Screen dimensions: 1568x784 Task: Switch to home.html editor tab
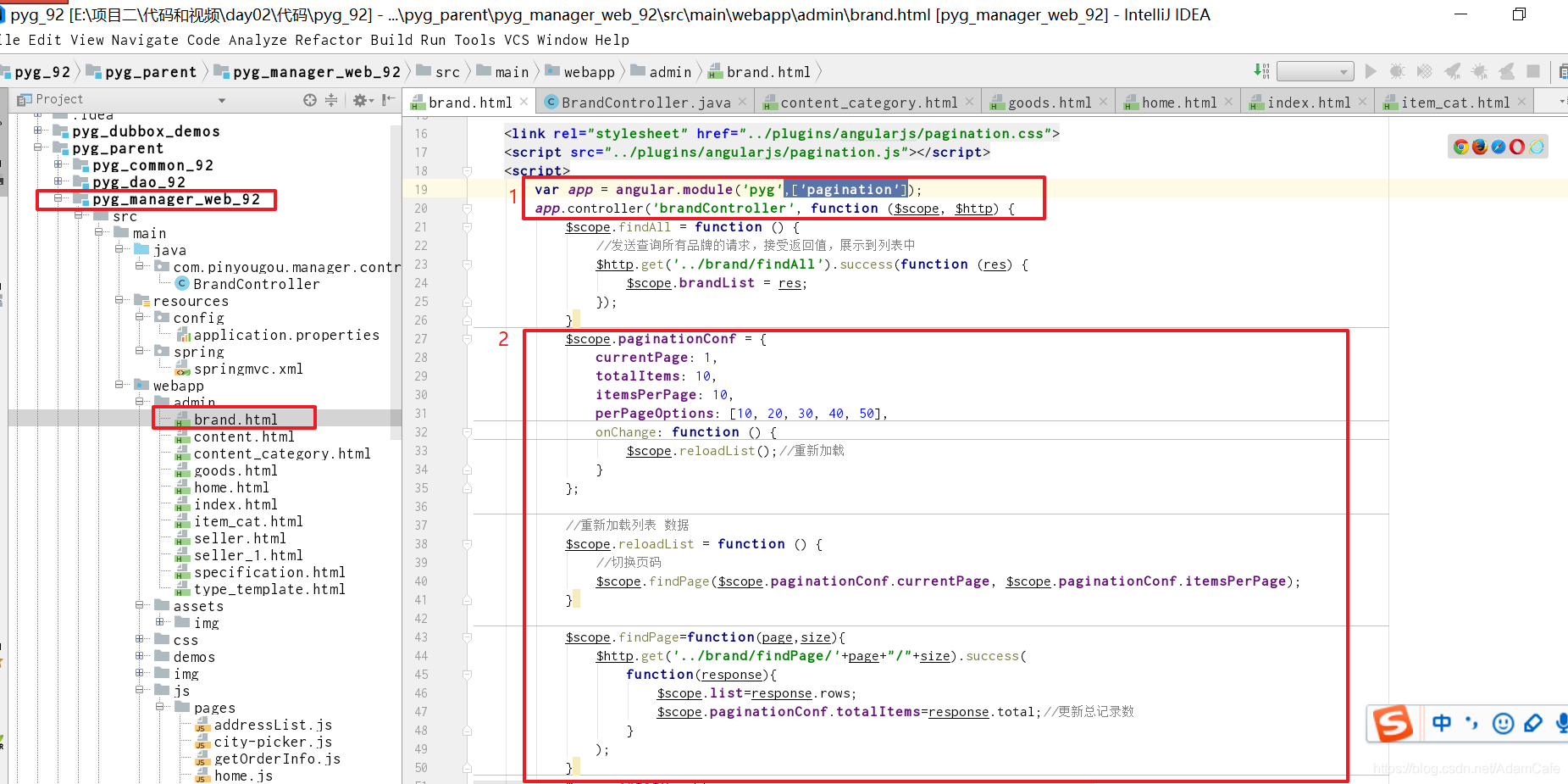pos(1178,103)
